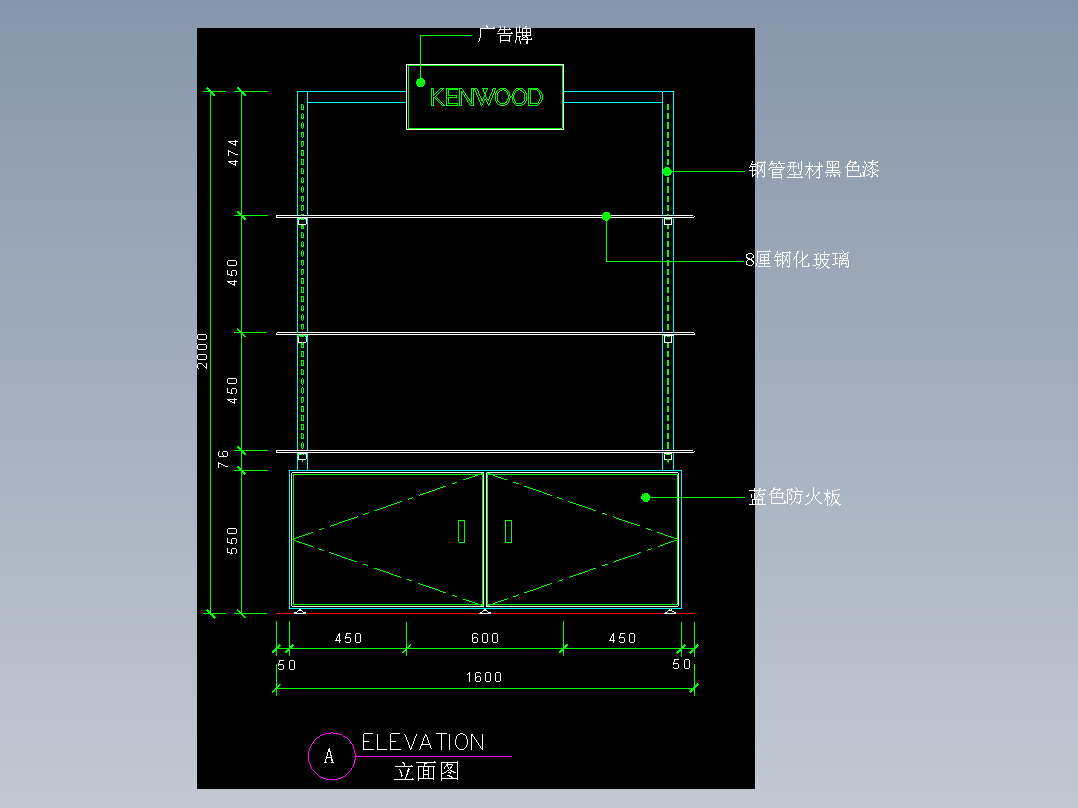The image size is (1078, 808).
Task: Select the 450 dimension between top and middle shelves
Action: pos(232,272)
